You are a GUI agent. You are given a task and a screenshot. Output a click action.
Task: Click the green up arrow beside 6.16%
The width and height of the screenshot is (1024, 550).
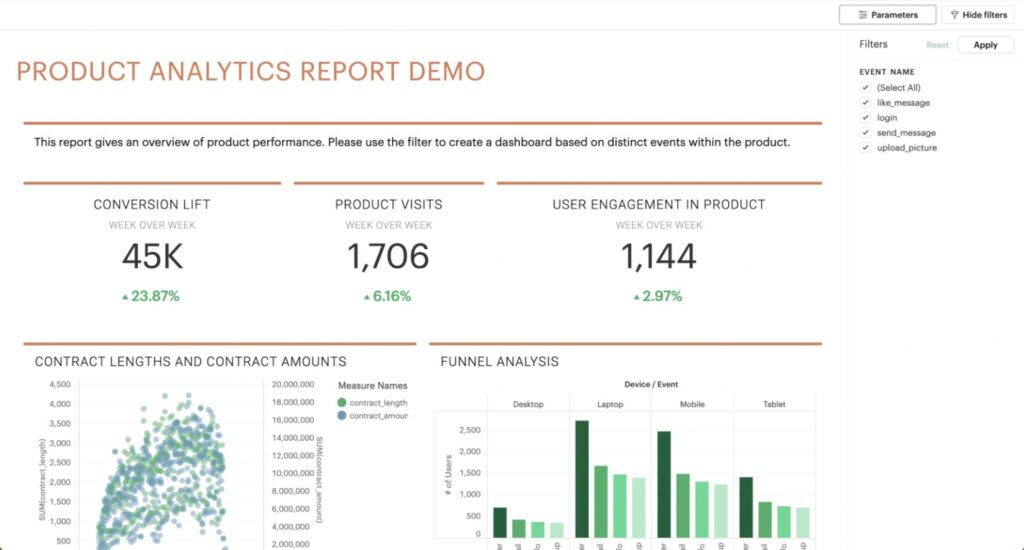pos(367,297)
